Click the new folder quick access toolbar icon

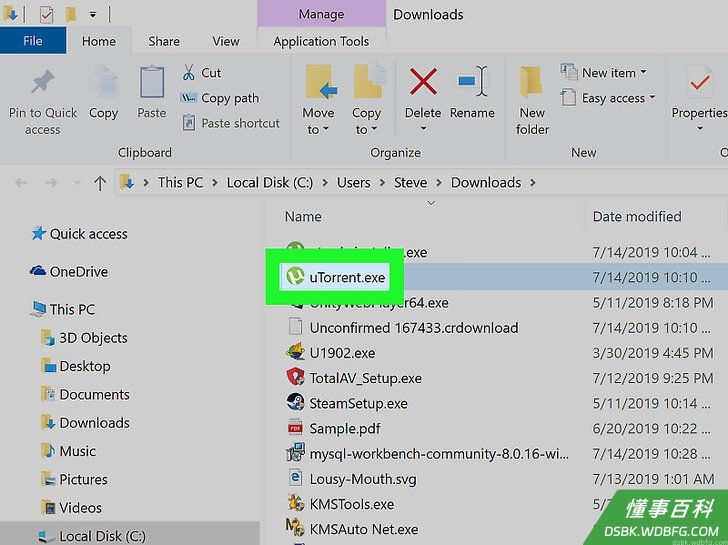(71, 14)
